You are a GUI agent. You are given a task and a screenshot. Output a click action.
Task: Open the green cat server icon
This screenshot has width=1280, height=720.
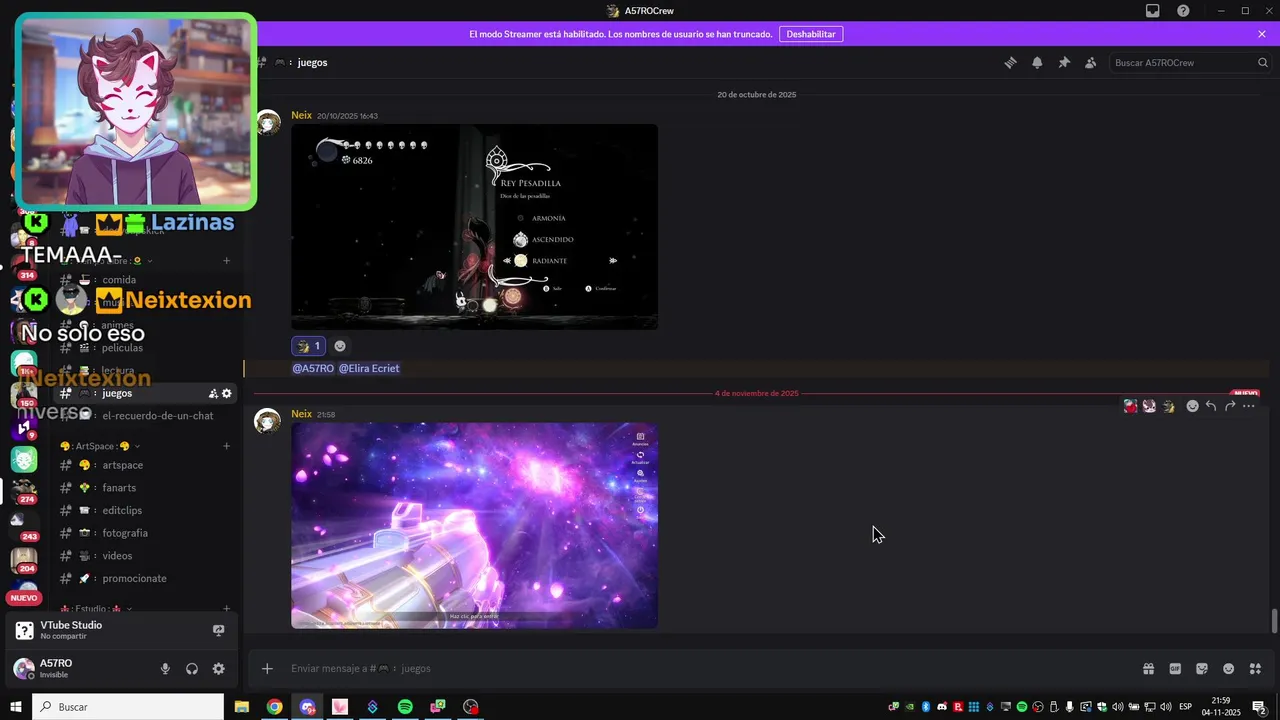point(24,459)
